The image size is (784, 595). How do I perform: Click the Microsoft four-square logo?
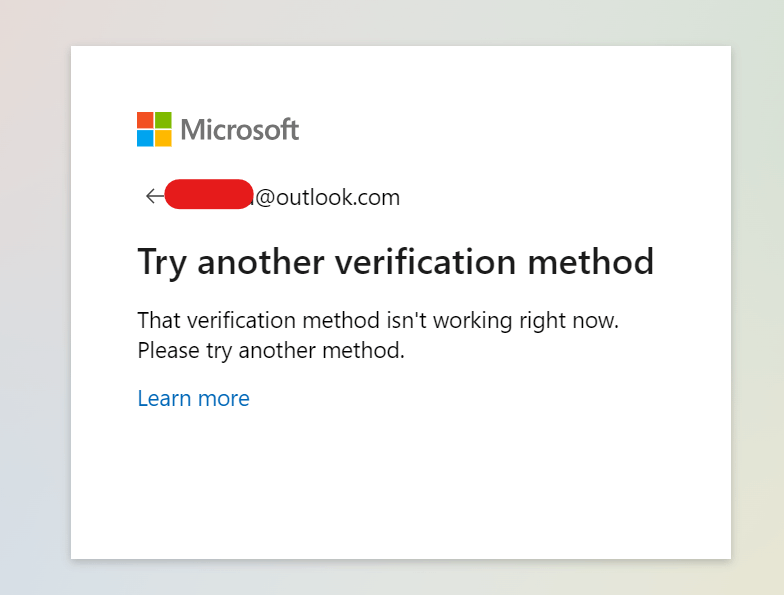[x=154, y=129]
